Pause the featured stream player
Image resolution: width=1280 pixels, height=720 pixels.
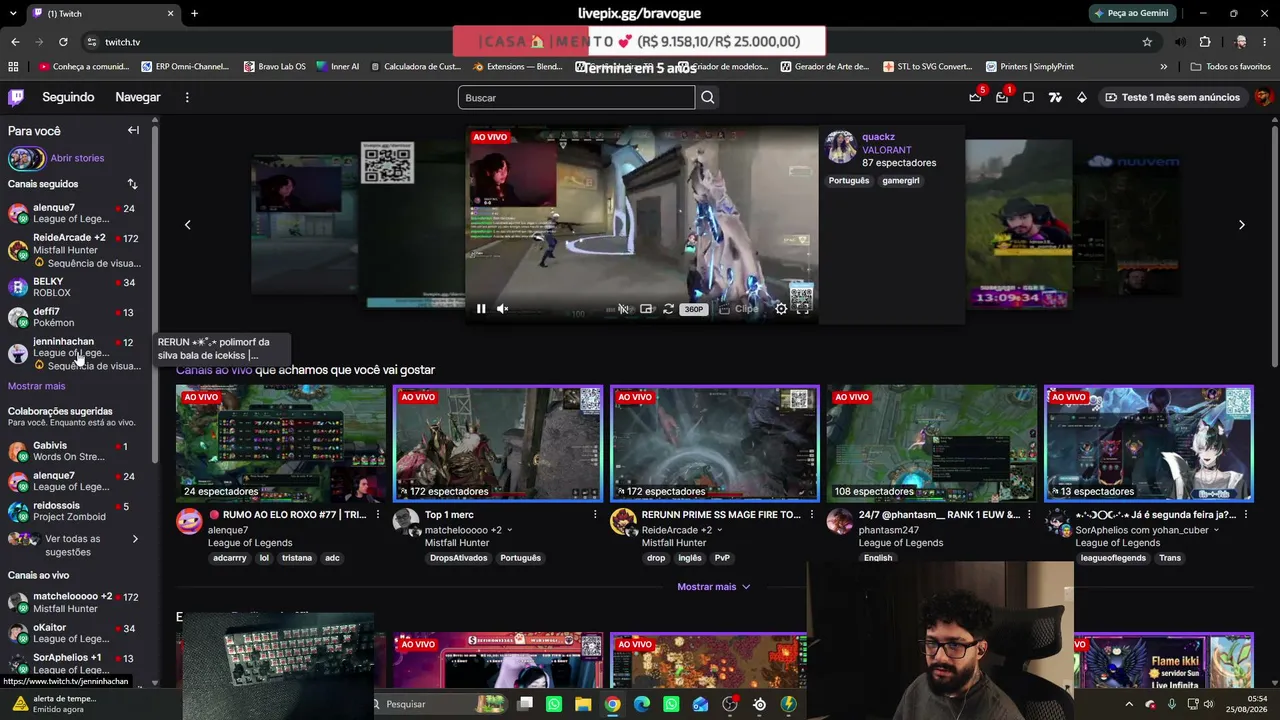[481, 309]
